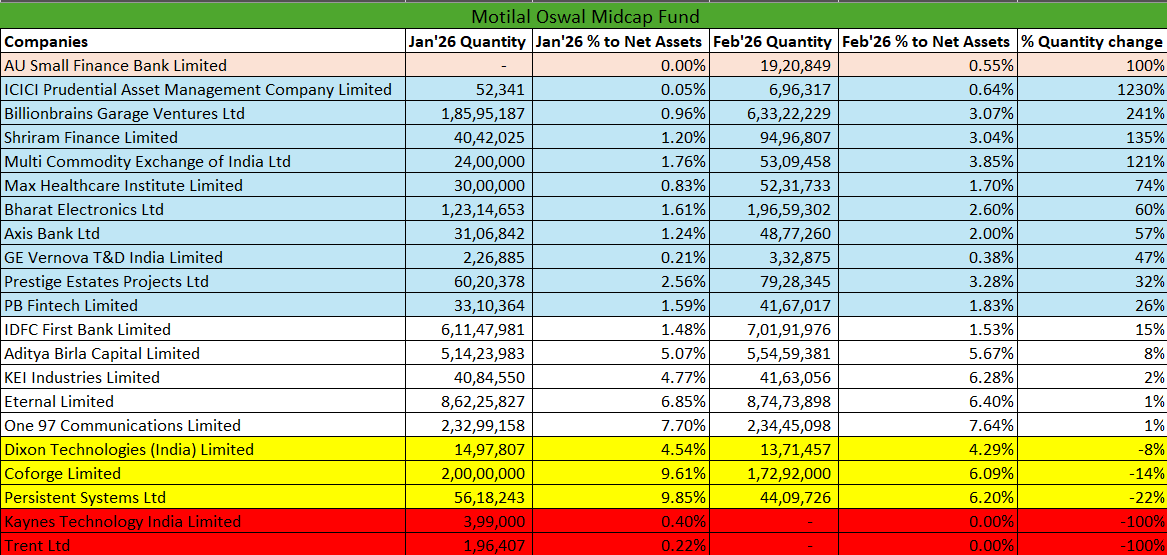Select the PB Fintech Limited cell
This screenshot has height=555, width=1167.
tap(202, 305)
